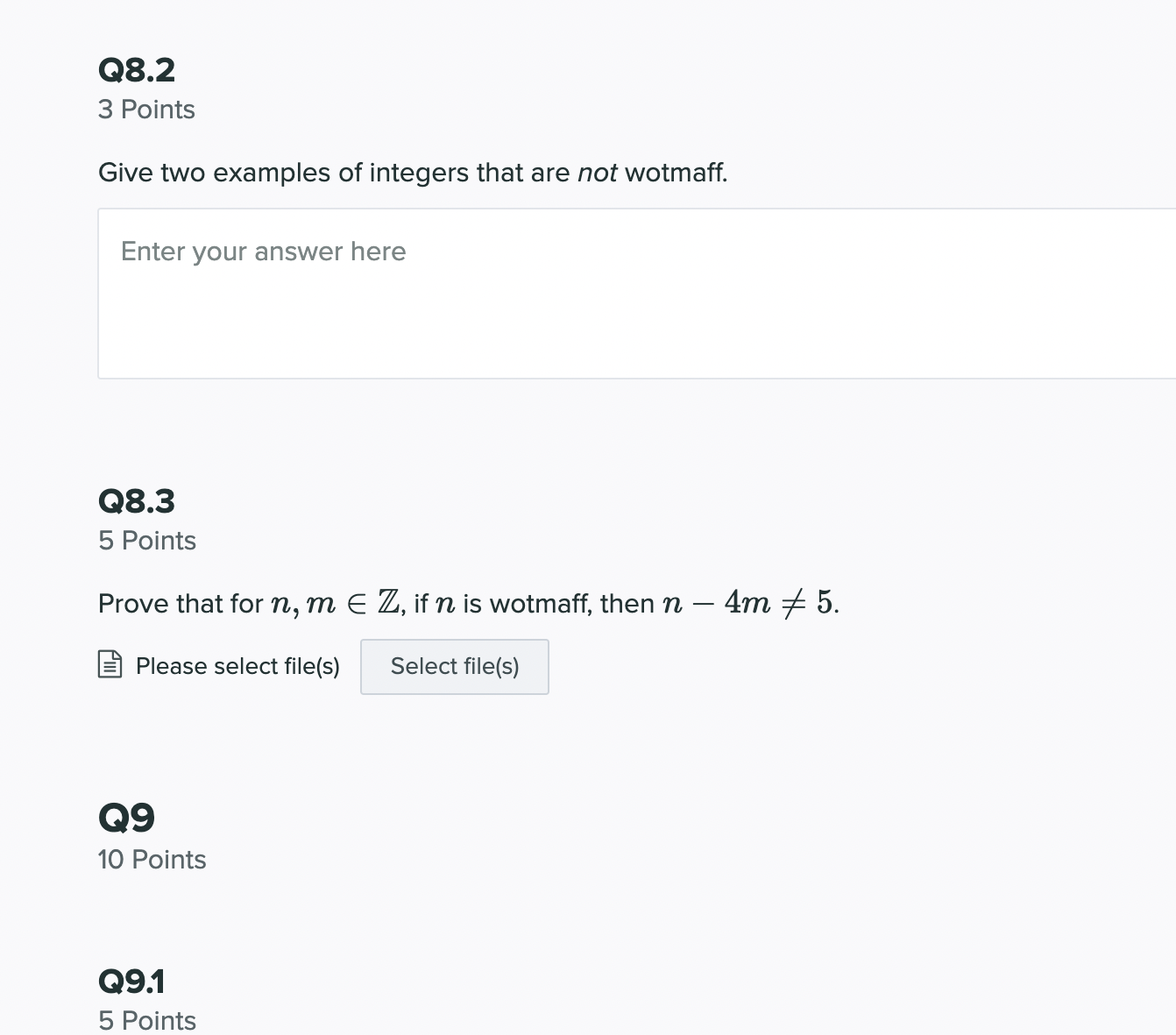Screen dimensions: 1176x1035
Task: Click the 10 Points label under Q9
Action: pyautogui.click(x=152, y=860)
